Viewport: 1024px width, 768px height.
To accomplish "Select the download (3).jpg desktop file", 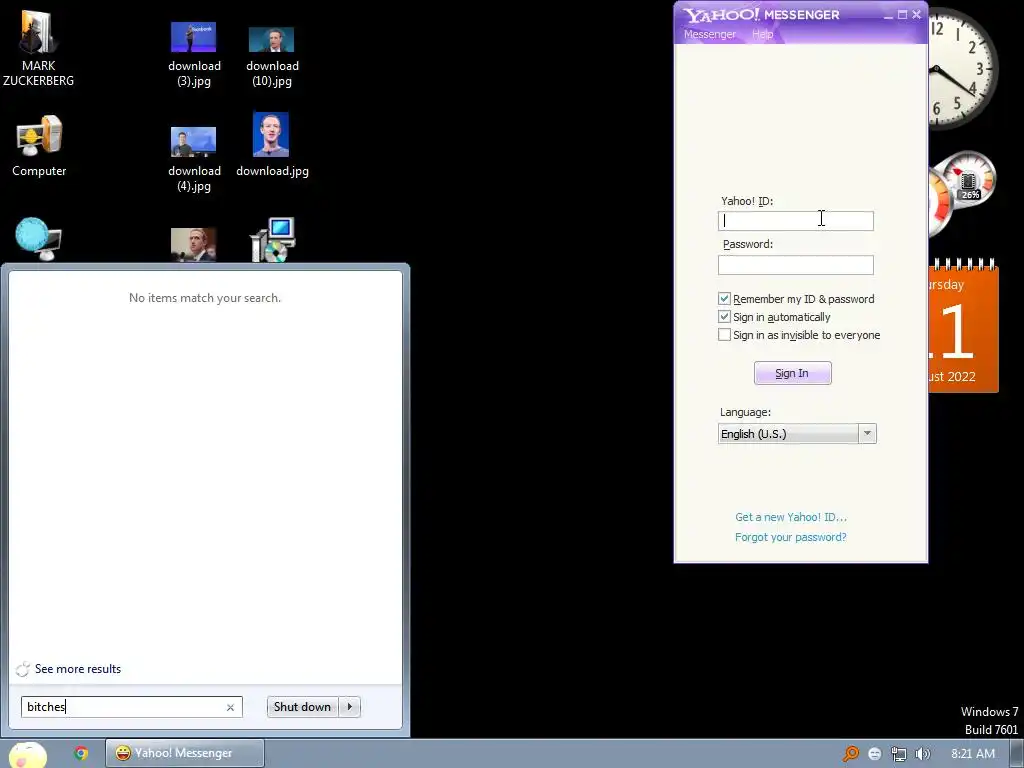I will pyautogui.click(x=194, y=55).
